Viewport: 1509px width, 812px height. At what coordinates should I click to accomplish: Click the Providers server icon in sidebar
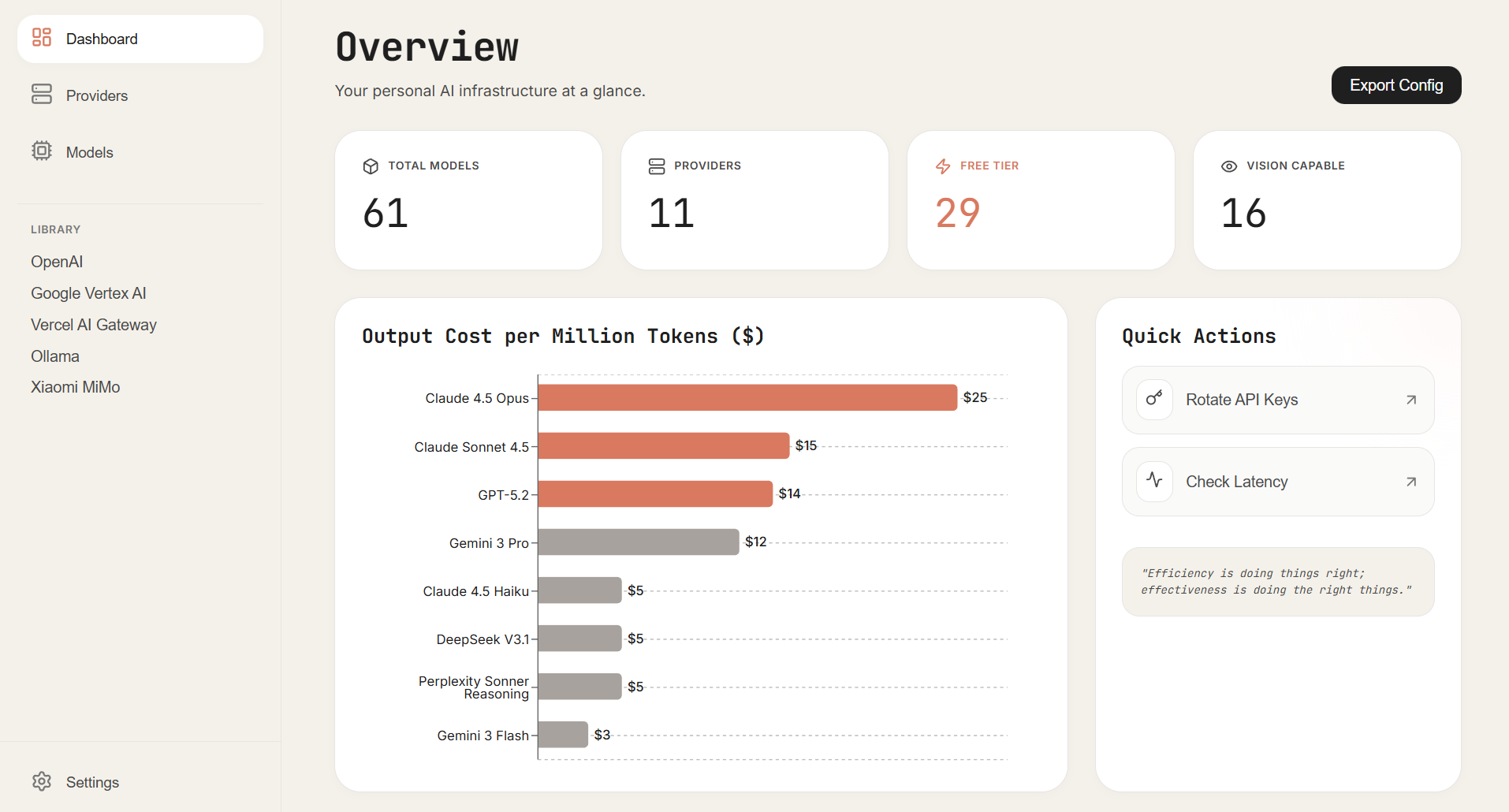[42, 95]
